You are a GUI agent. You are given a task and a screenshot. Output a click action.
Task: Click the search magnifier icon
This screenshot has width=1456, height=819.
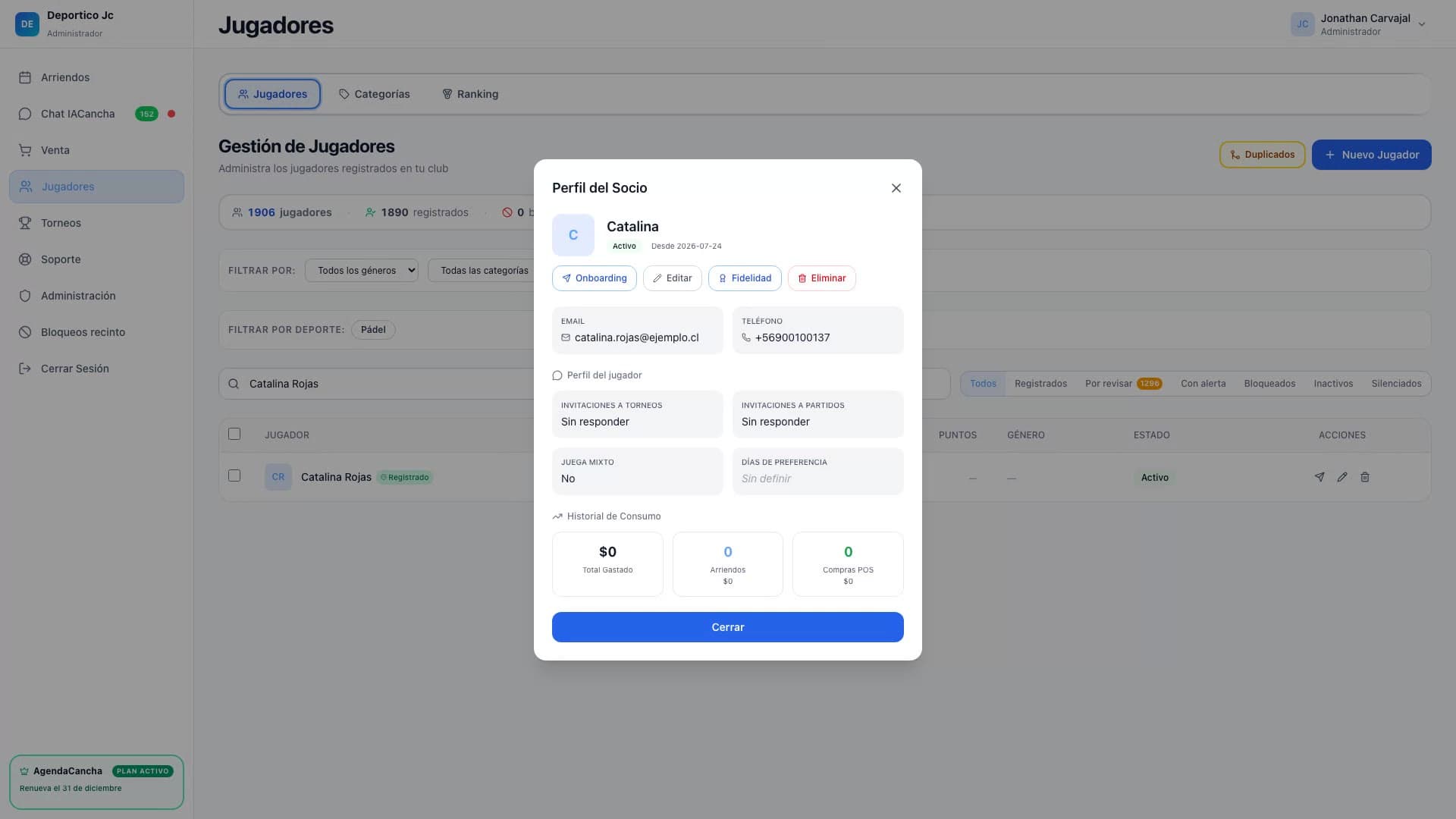point(234,384)
